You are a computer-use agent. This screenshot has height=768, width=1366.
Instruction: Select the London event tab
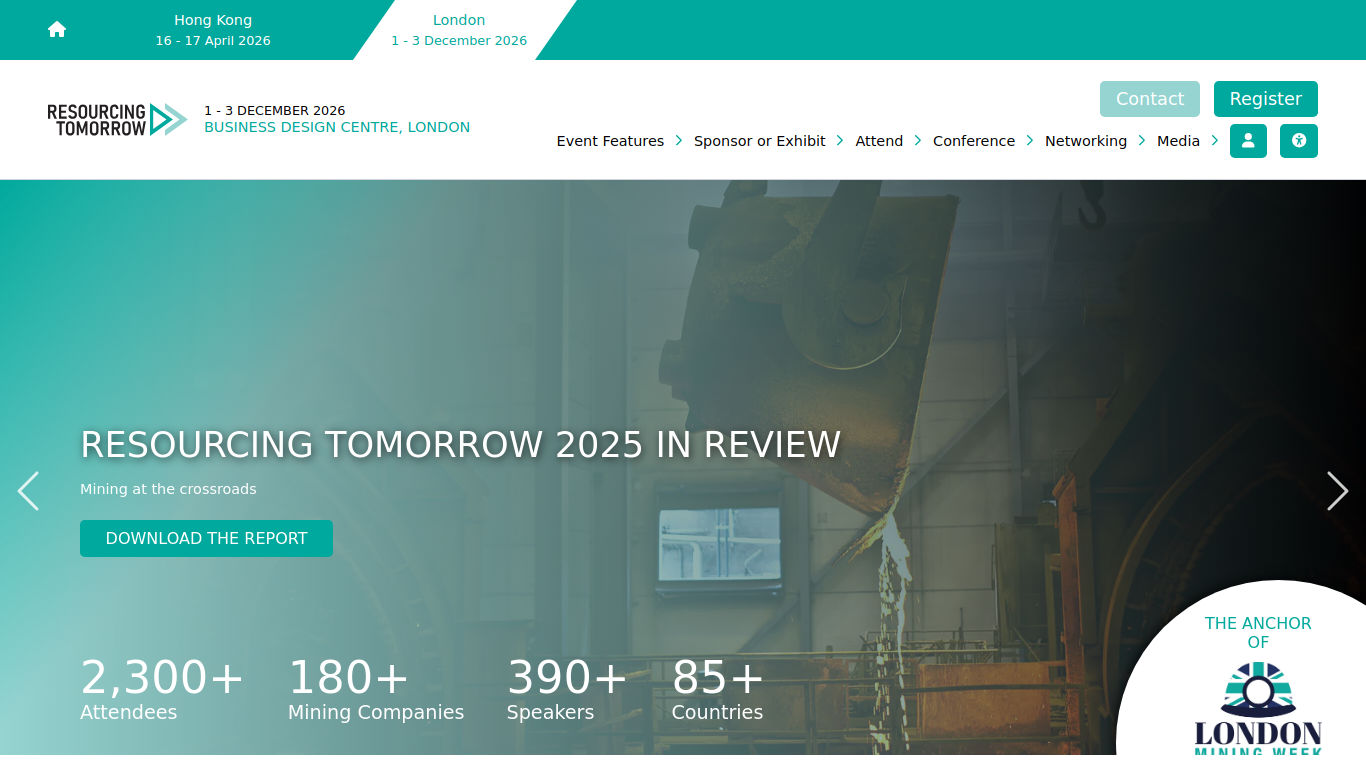459,30
